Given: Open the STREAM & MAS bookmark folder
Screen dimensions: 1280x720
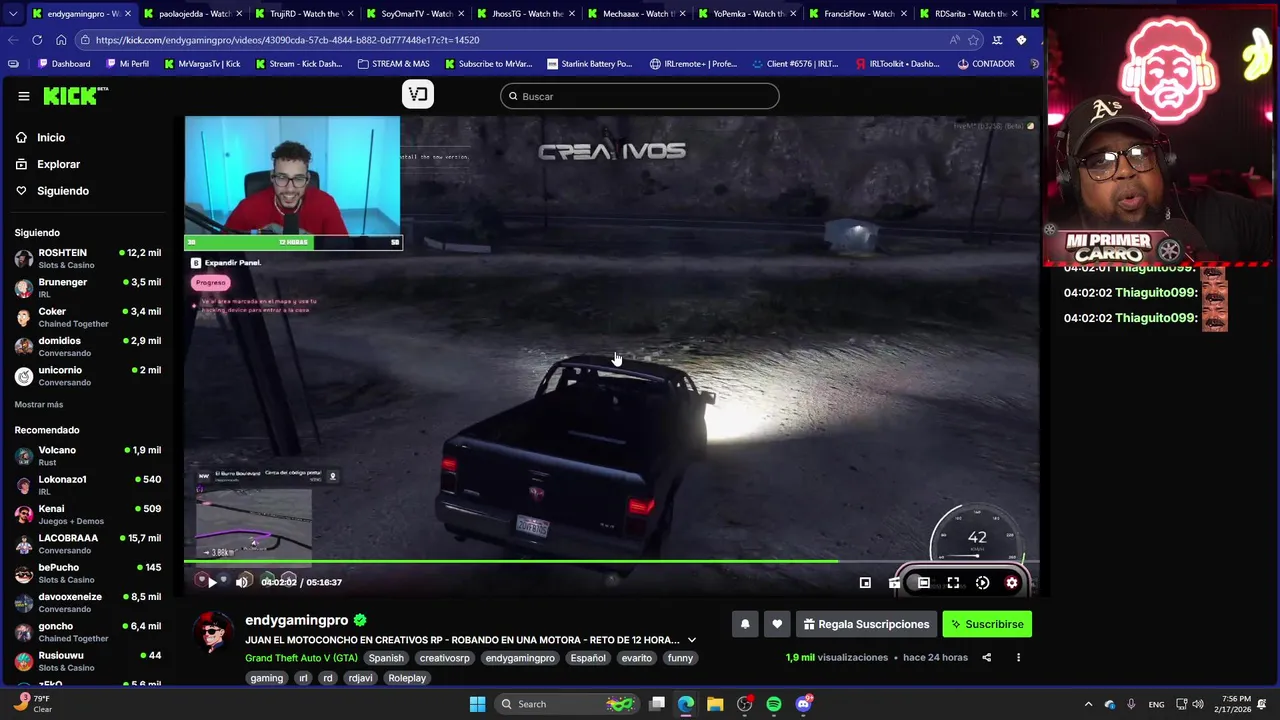Looking at the screenshot, I should (394, 64).
